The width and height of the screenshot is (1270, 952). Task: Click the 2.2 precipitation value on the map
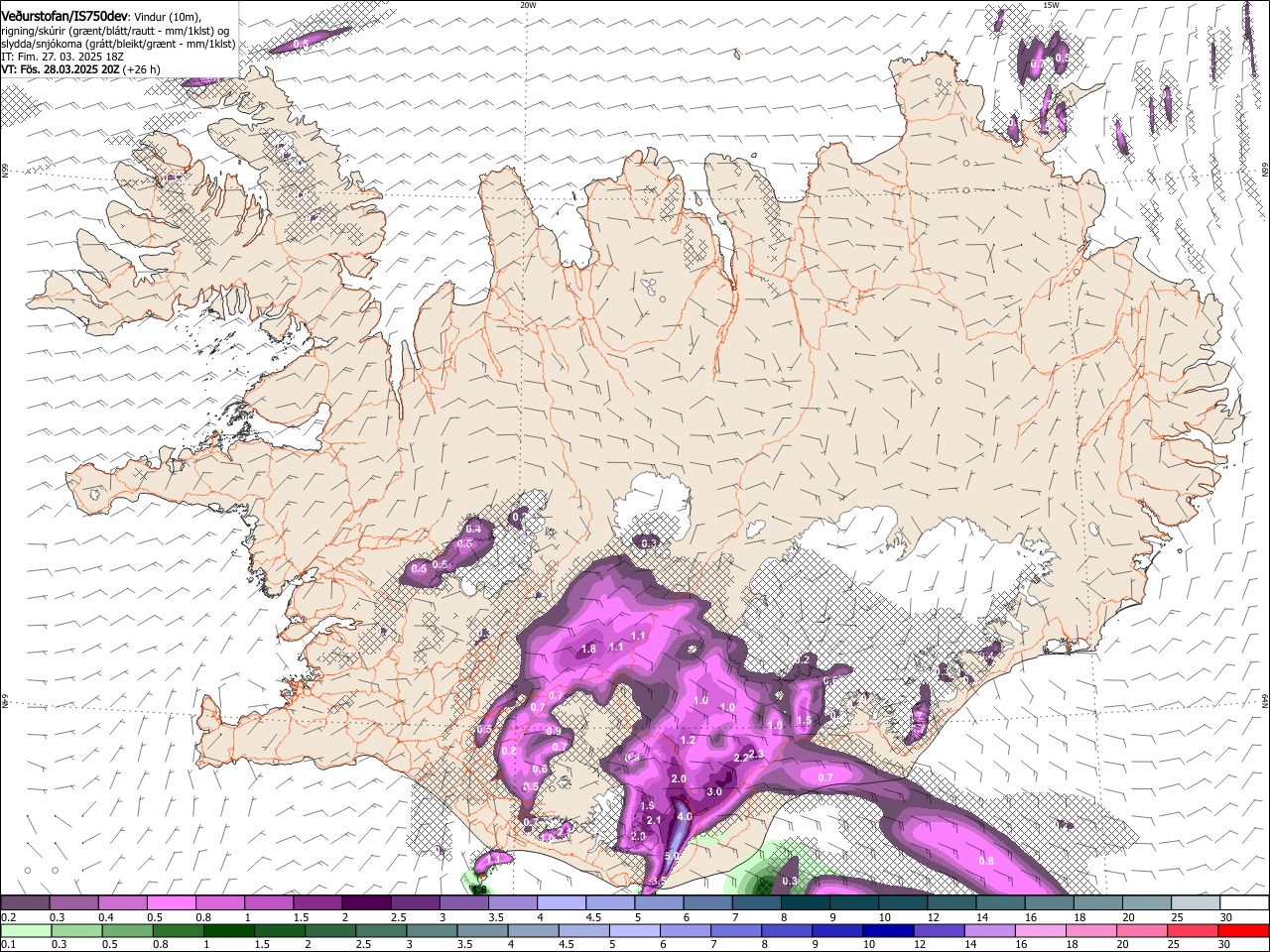pos(740,759)
